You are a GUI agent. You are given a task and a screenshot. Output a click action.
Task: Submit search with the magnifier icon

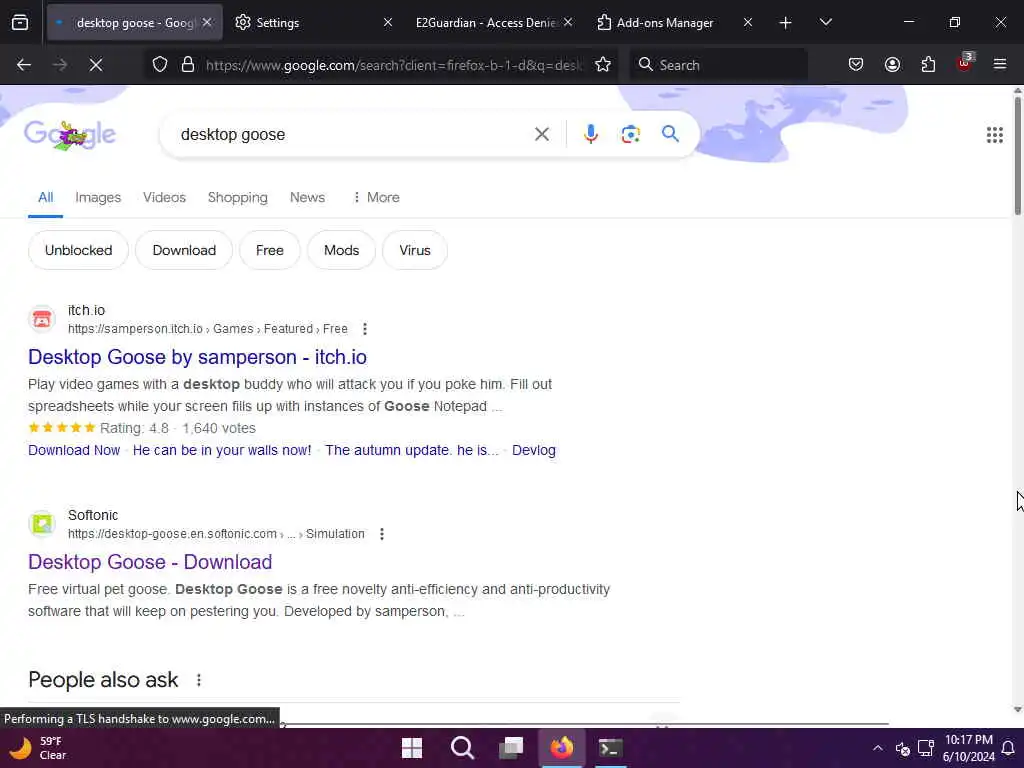pyautogui.click(x=670, y=135)
